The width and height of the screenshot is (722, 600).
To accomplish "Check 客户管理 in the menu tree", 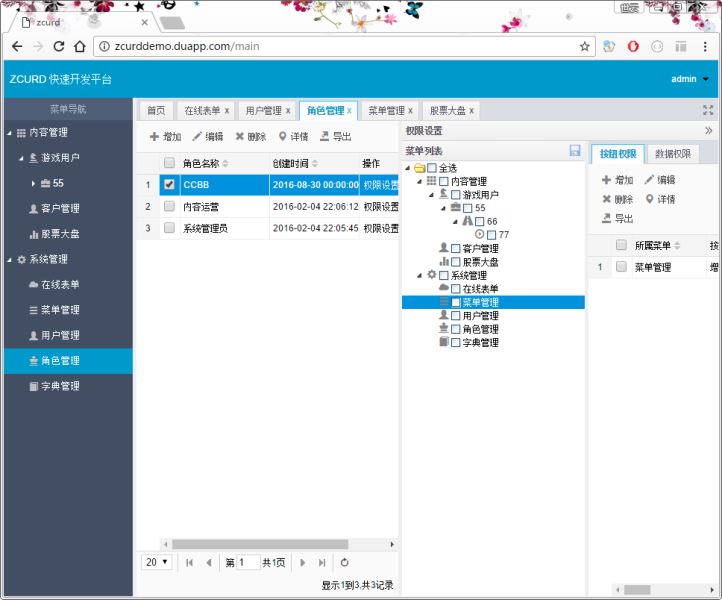I will [456, 249].
